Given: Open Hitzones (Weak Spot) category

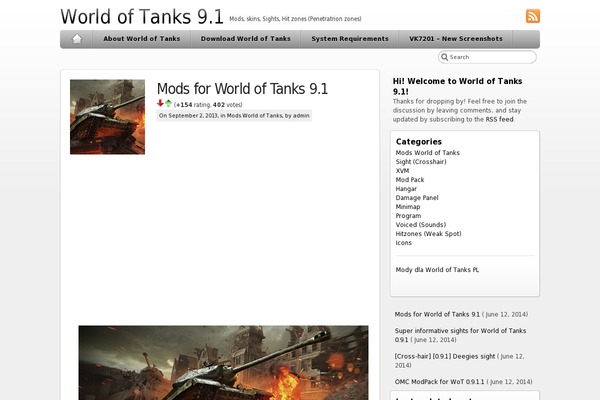Looking at the screenshot, I should click(429, 234).
